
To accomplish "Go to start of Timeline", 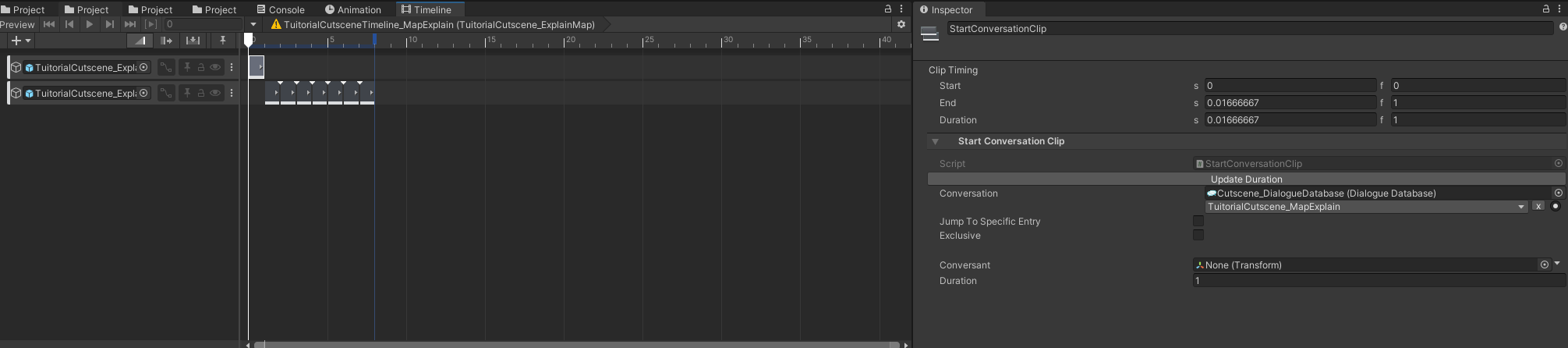I will point(49,24).
